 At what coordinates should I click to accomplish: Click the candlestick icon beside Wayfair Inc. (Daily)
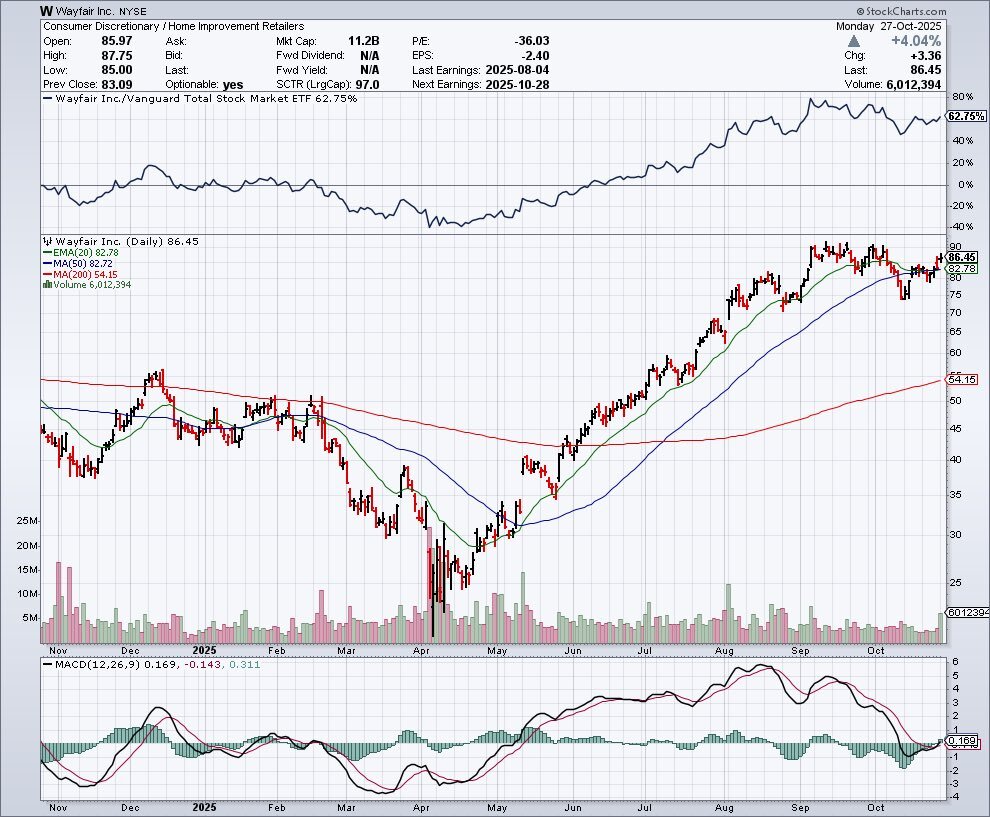(44, 241)
